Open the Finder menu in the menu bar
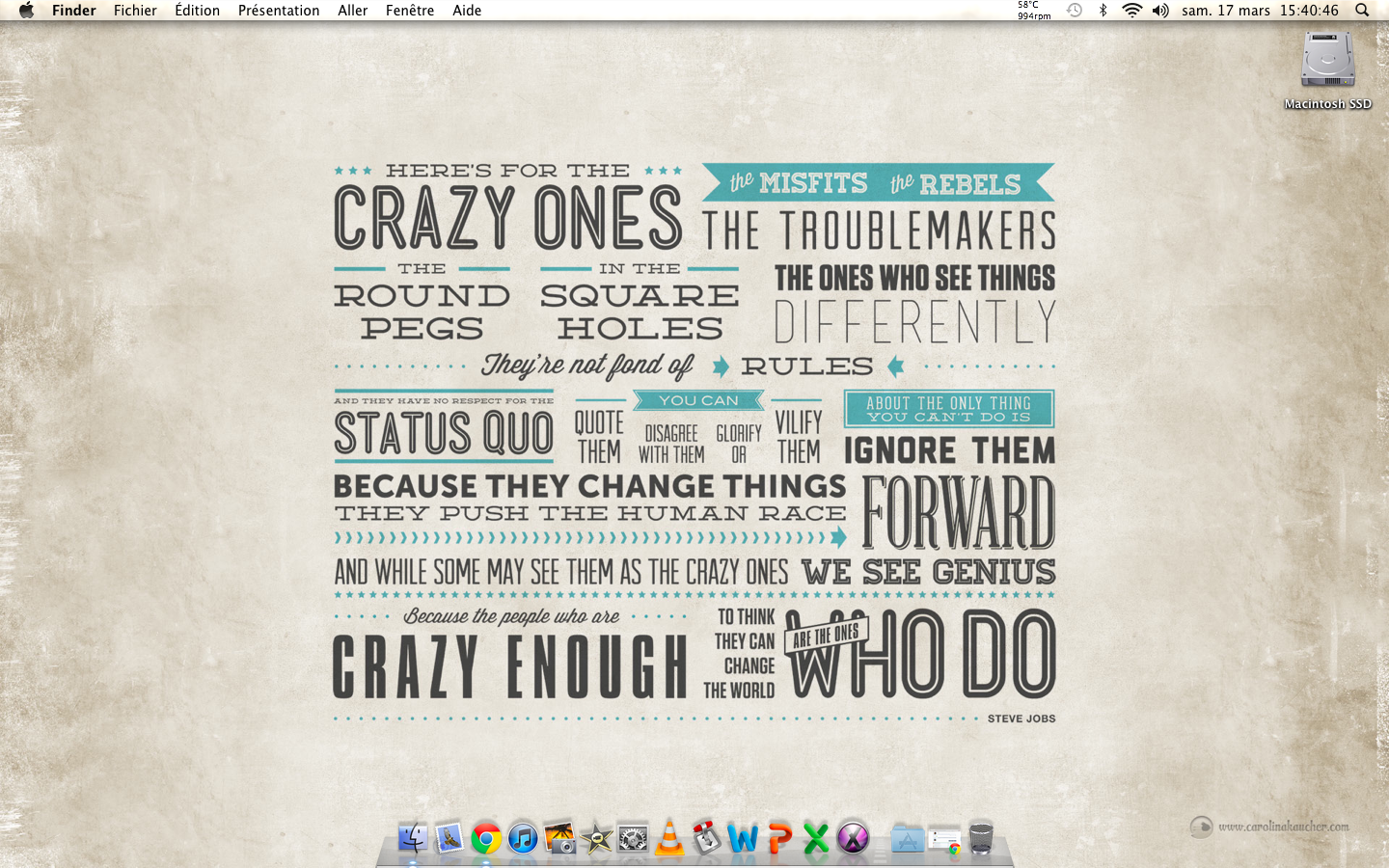1389x868 pixels. (74, 10)
